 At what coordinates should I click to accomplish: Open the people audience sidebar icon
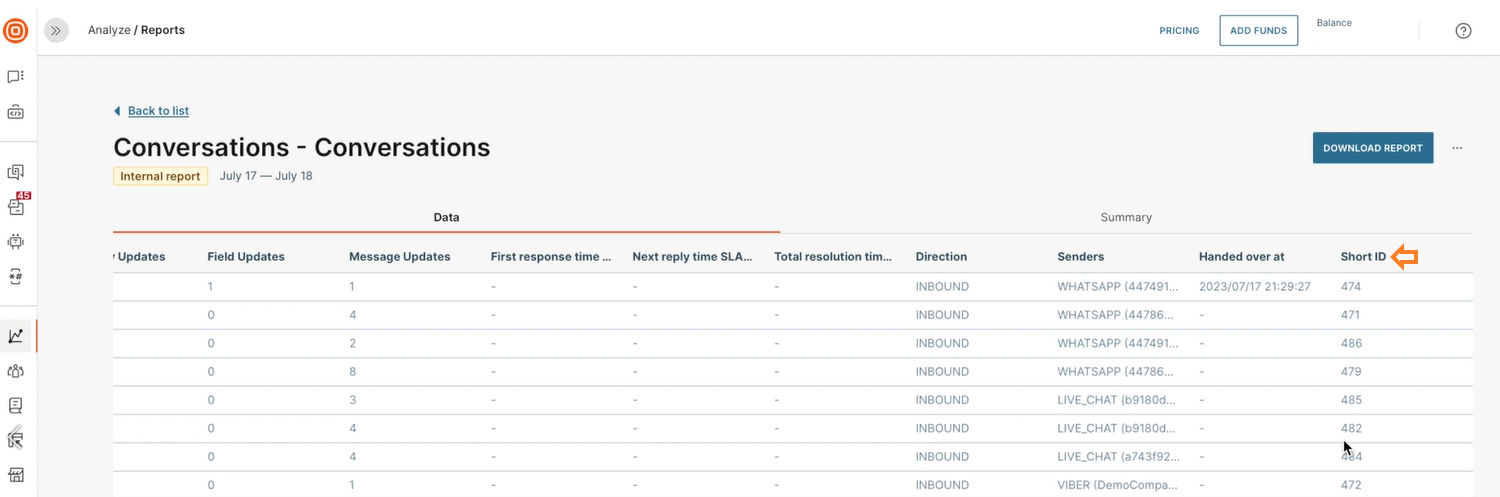coord(16,371)
